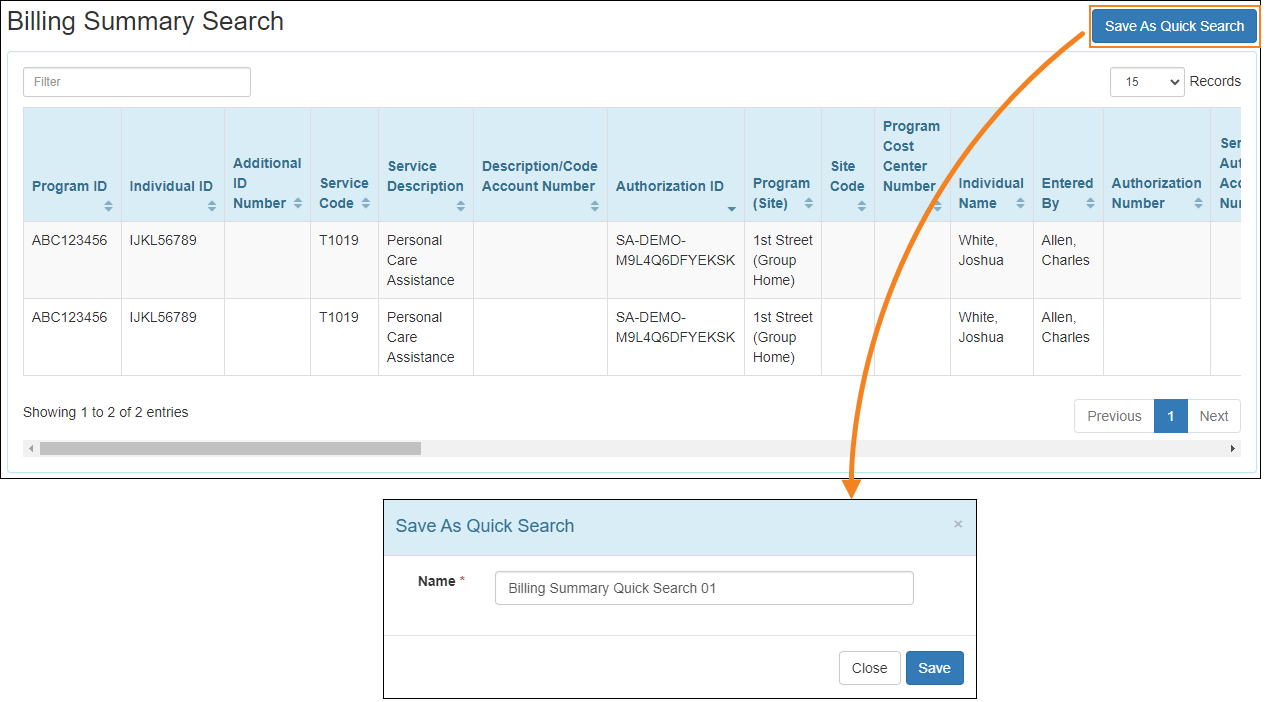Go to Previous page
The image size is (1266, 702).
pyautogui.click(x=1114, y=416)
